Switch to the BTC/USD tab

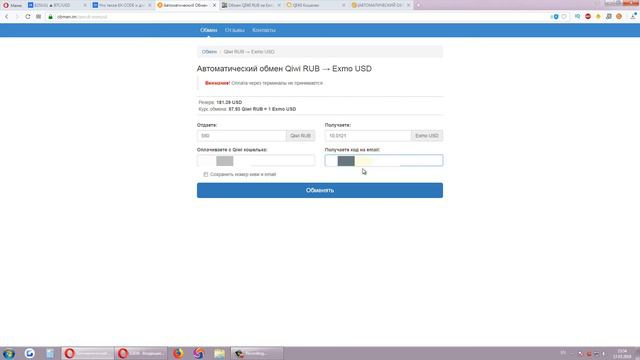[57, 5]
